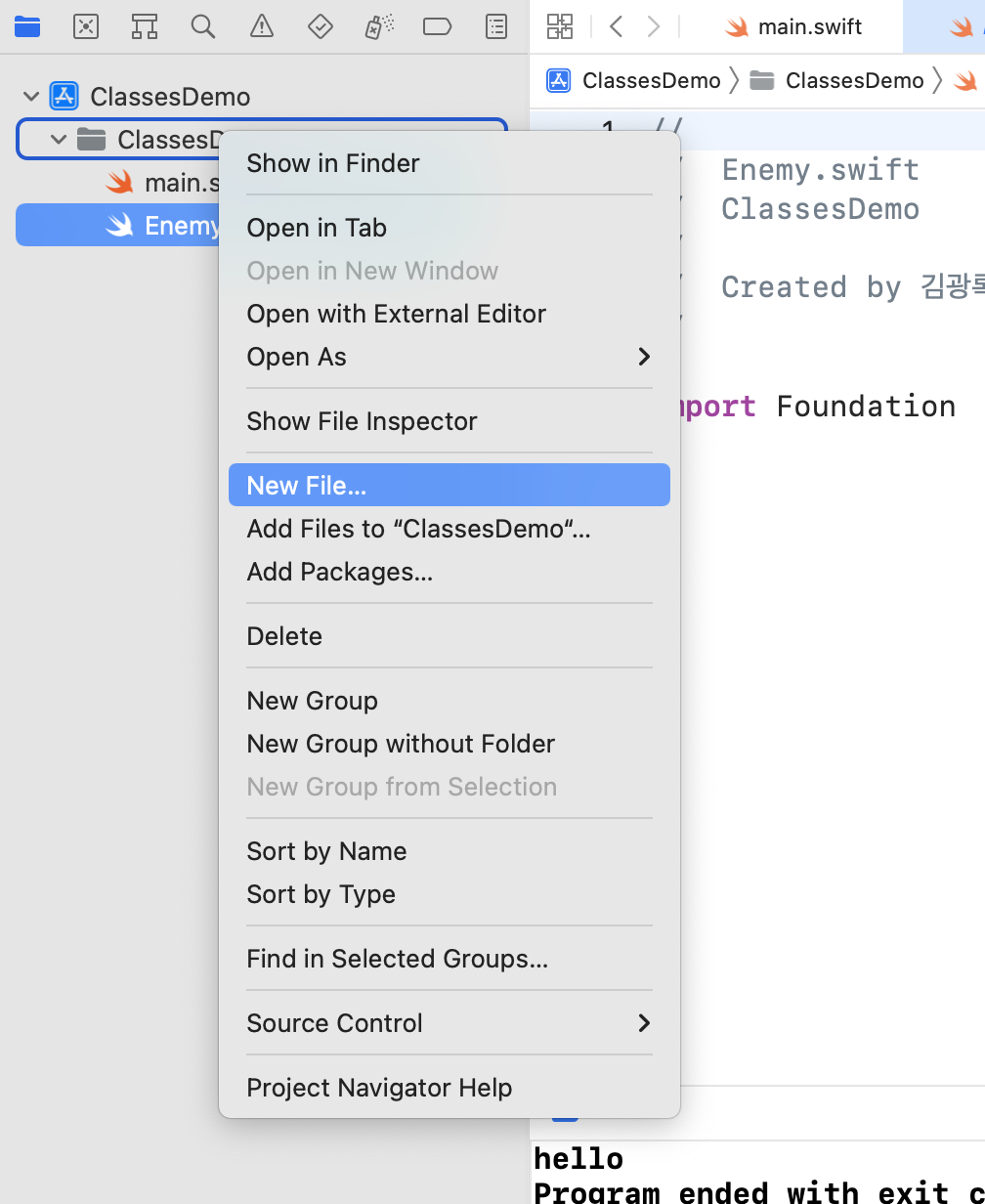
Task: Collapse the ClassesDemo folder group
Action: click(59, 140)
